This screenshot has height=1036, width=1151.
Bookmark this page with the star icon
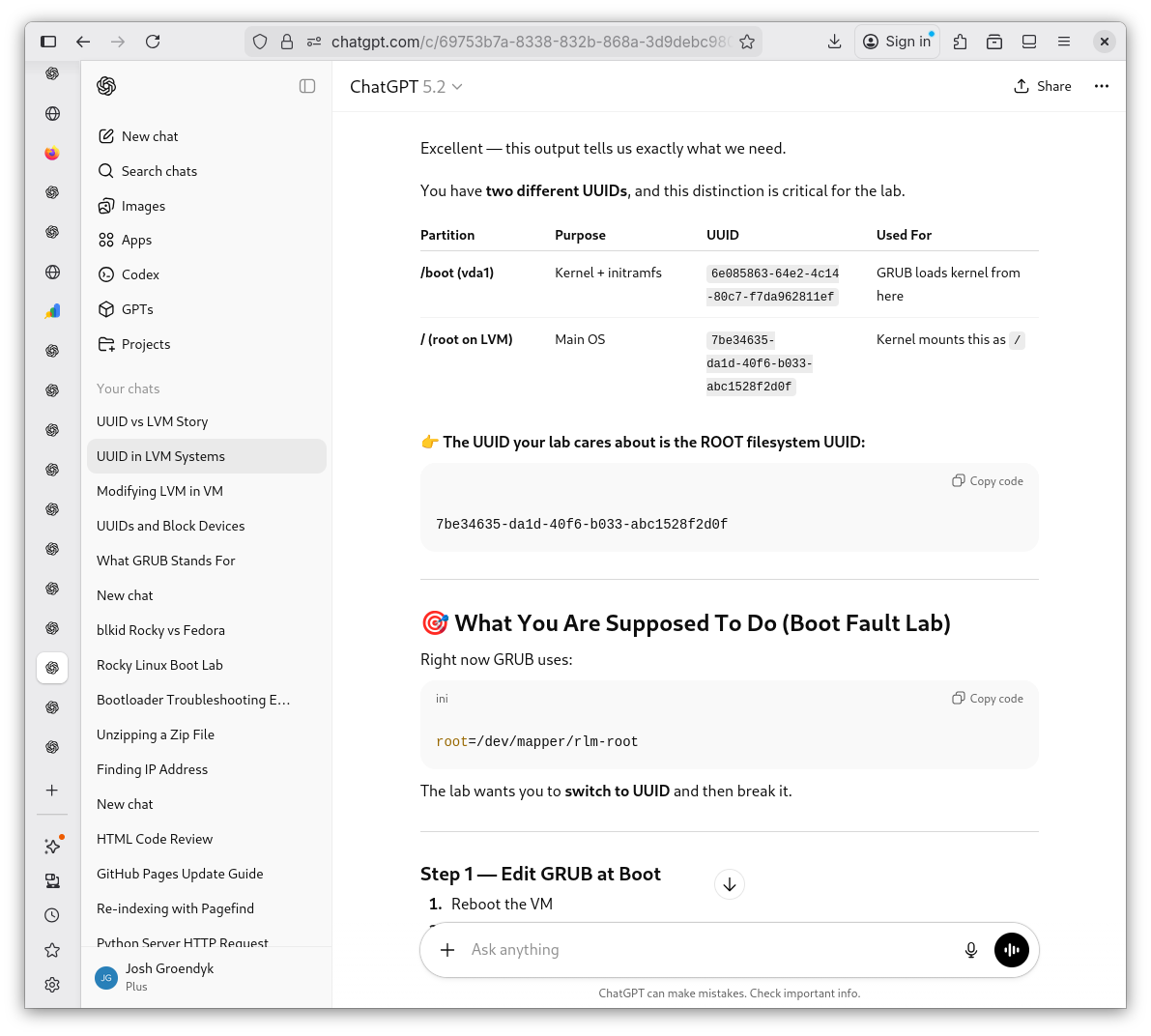(x=747, y=42)
